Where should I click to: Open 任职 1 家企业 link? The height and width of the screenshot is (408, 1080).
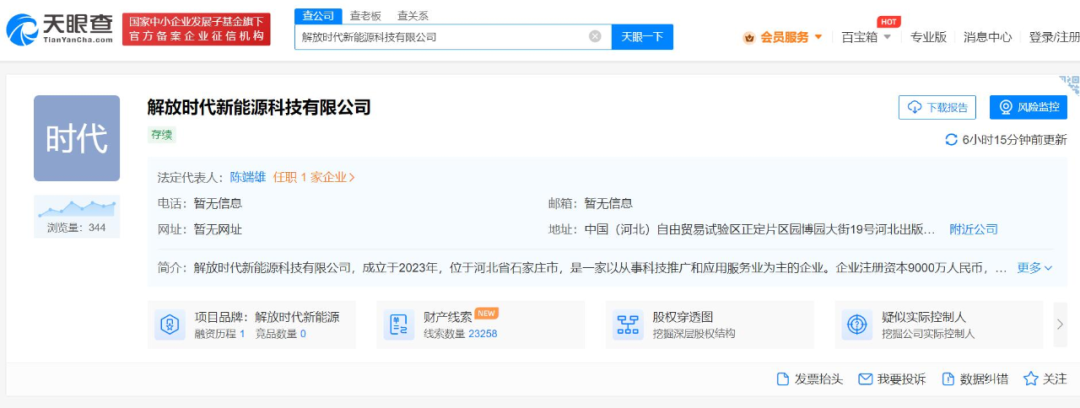(x=314, y=177)
